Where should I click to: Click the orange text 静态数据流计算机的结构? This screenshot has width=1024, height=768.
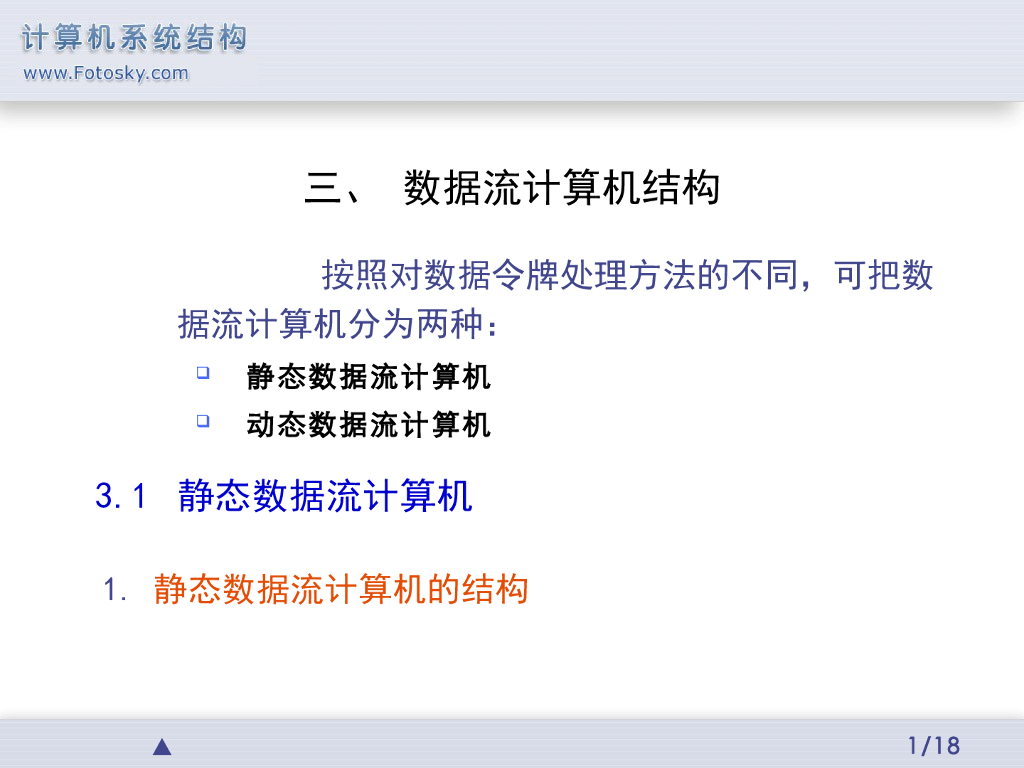[341, 589]
